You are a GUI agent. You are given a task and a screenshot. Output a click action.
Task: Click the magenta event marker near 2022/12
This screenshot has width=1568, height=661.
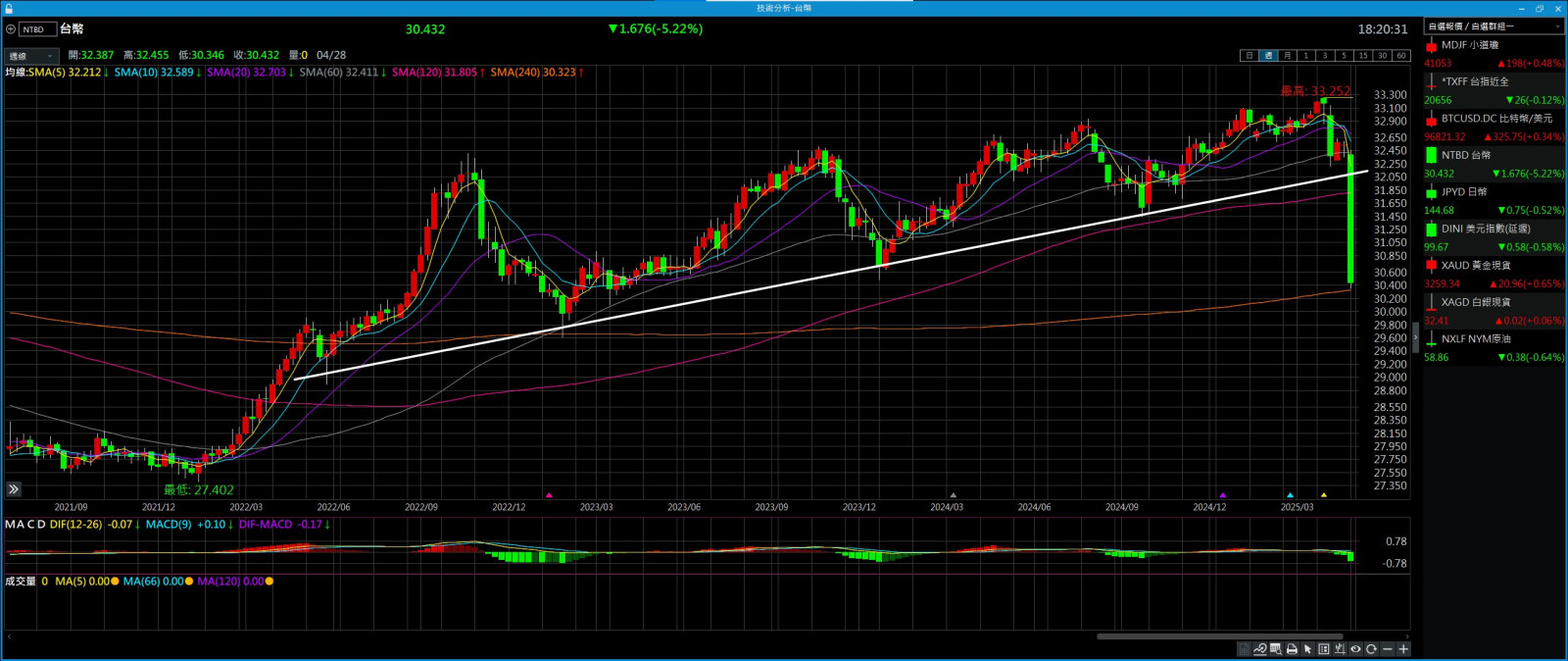coord(549,495)
